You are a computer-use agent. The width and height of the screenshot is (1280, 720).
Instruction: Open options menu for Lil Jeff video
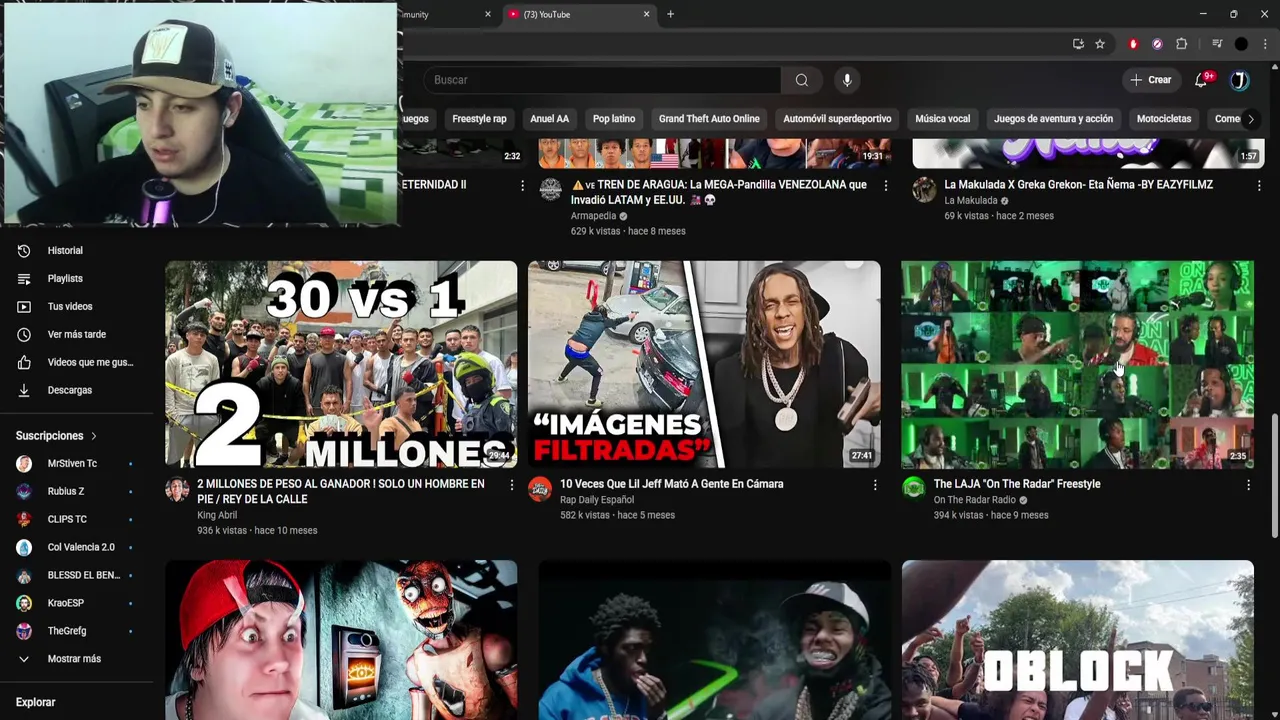click(875, 485)
